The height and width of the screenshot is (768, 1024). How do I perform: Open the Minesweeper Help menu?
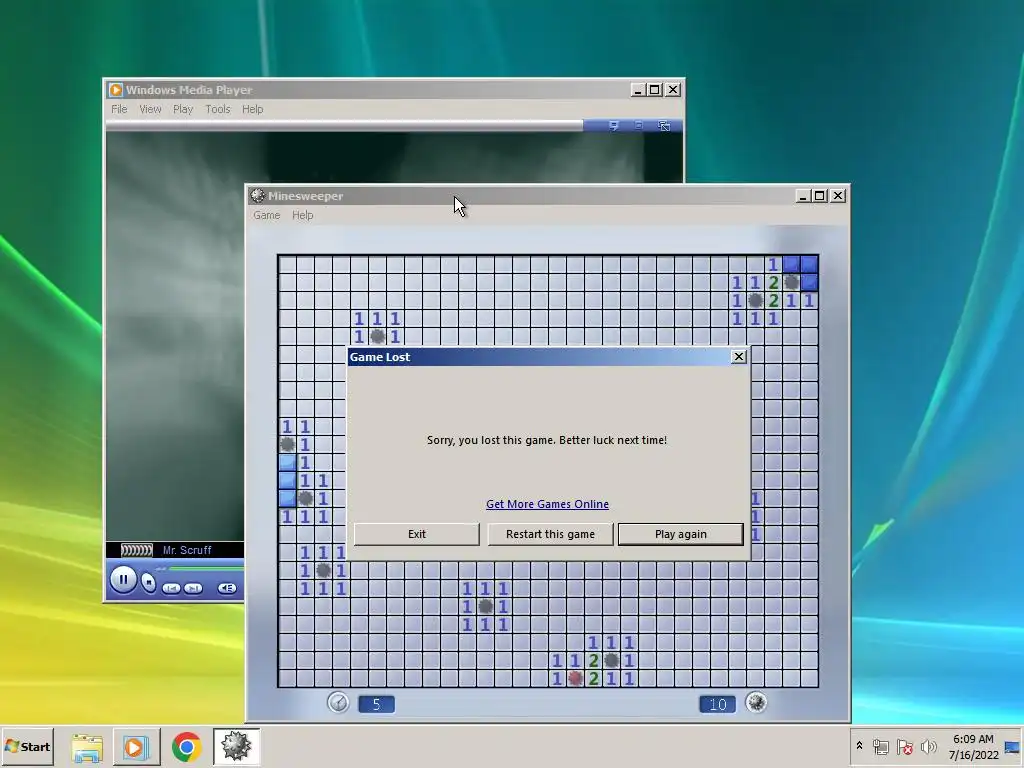302,215
